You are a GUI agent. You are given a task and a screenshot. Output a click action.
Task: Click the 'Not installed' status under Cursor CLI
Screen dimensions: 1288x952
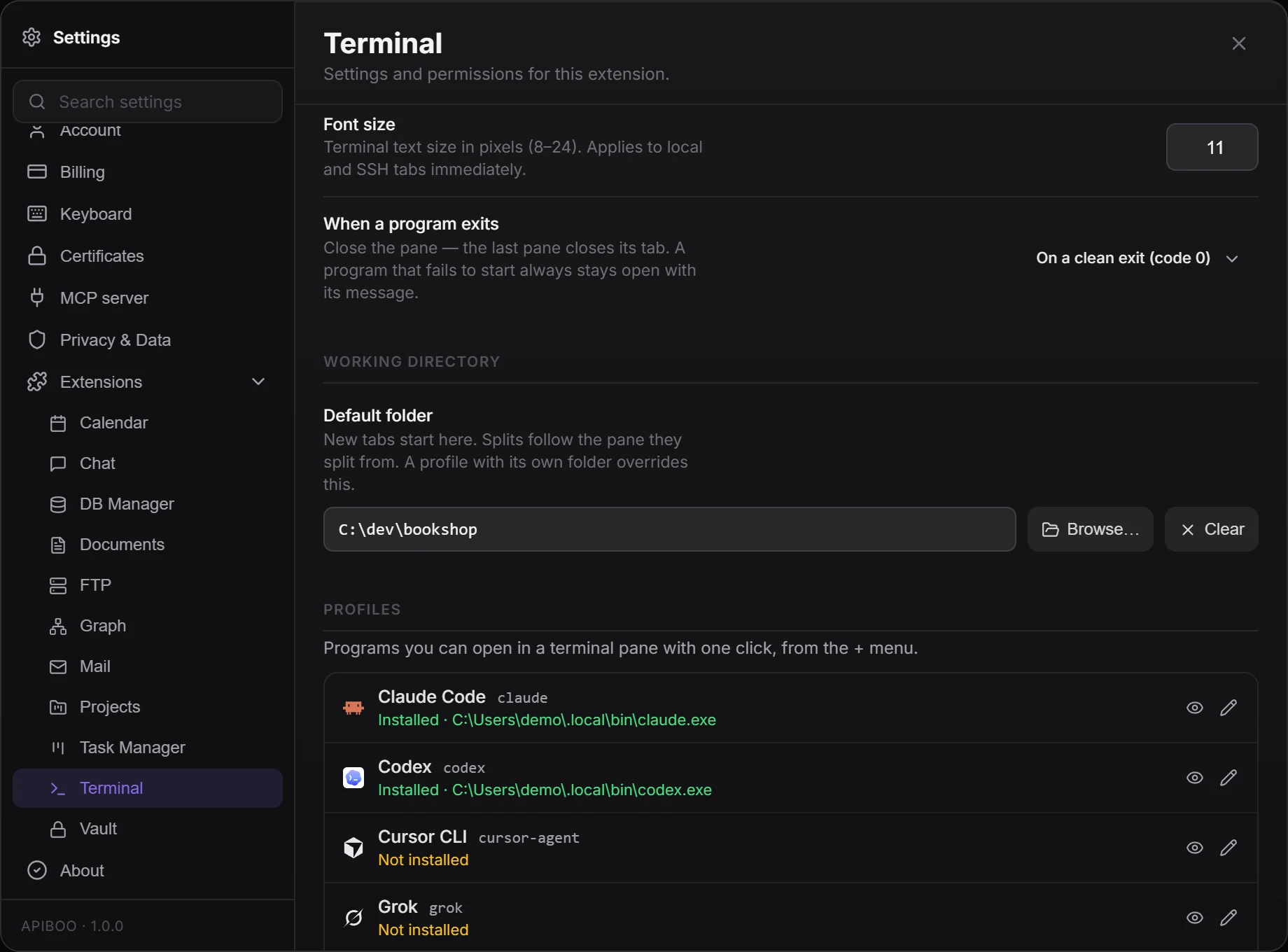click(x=423, y=860)
